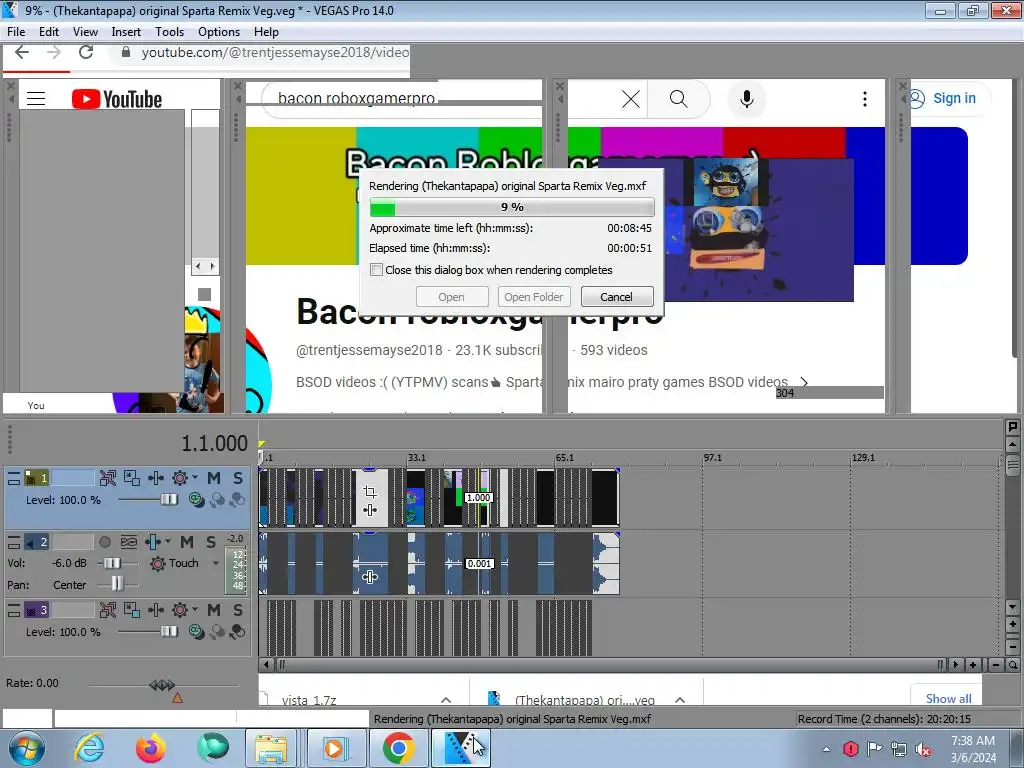Mute video track 3
Screen dimensions: 1024x768
tap(214, 610)
